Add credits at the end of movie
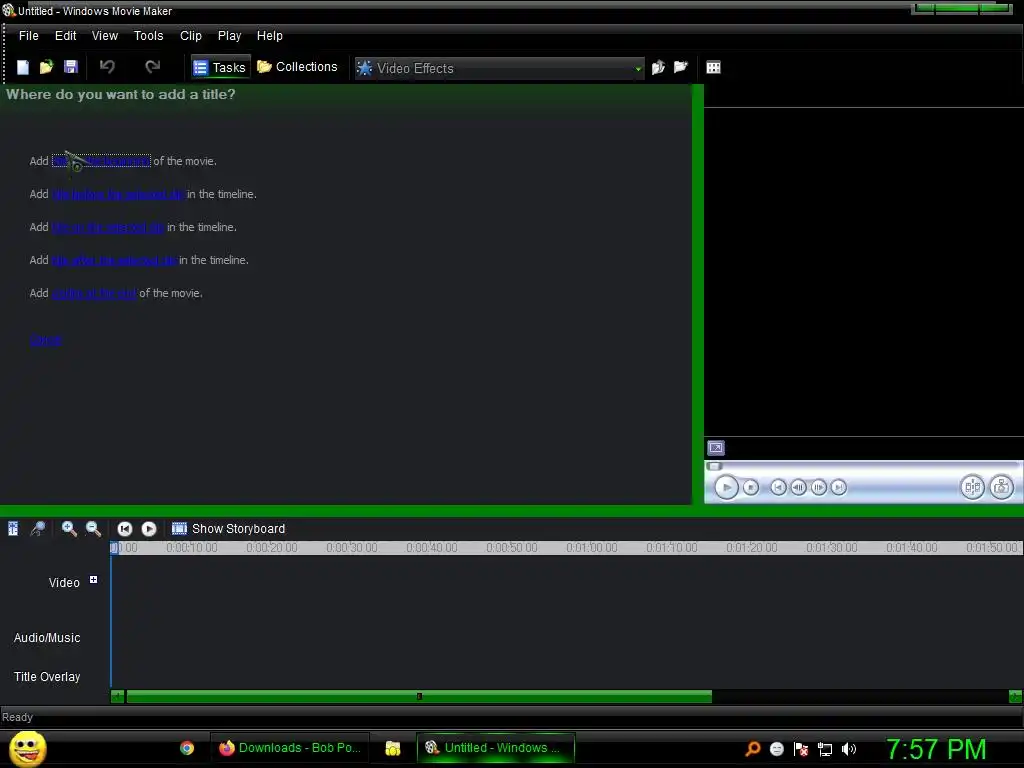 point(95,293)
